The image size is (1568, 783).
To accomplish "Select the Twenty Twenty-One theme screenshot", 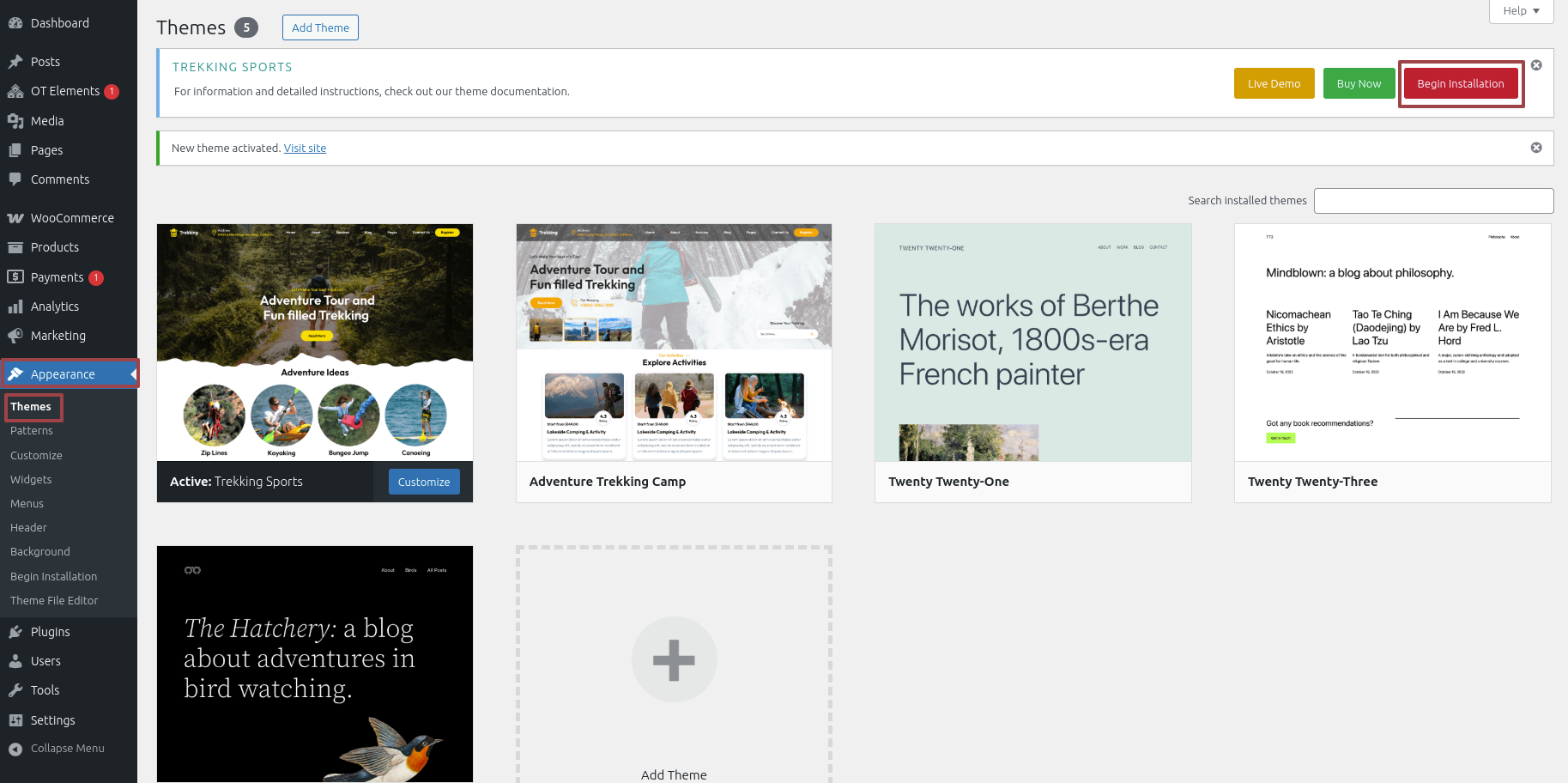I will (x=1033, y=343).
